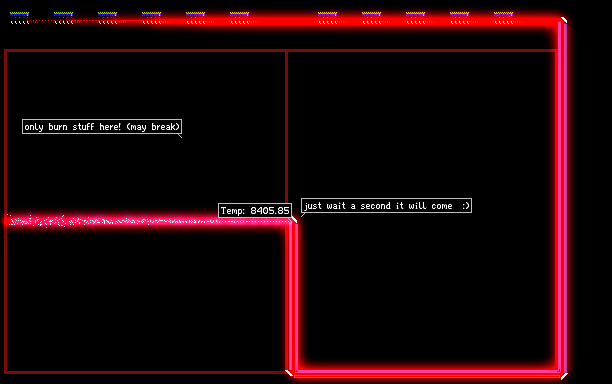Click the left dark red wall of the burn chamber
This screenshot has height=384, width=612.
(x=5, y=211)
